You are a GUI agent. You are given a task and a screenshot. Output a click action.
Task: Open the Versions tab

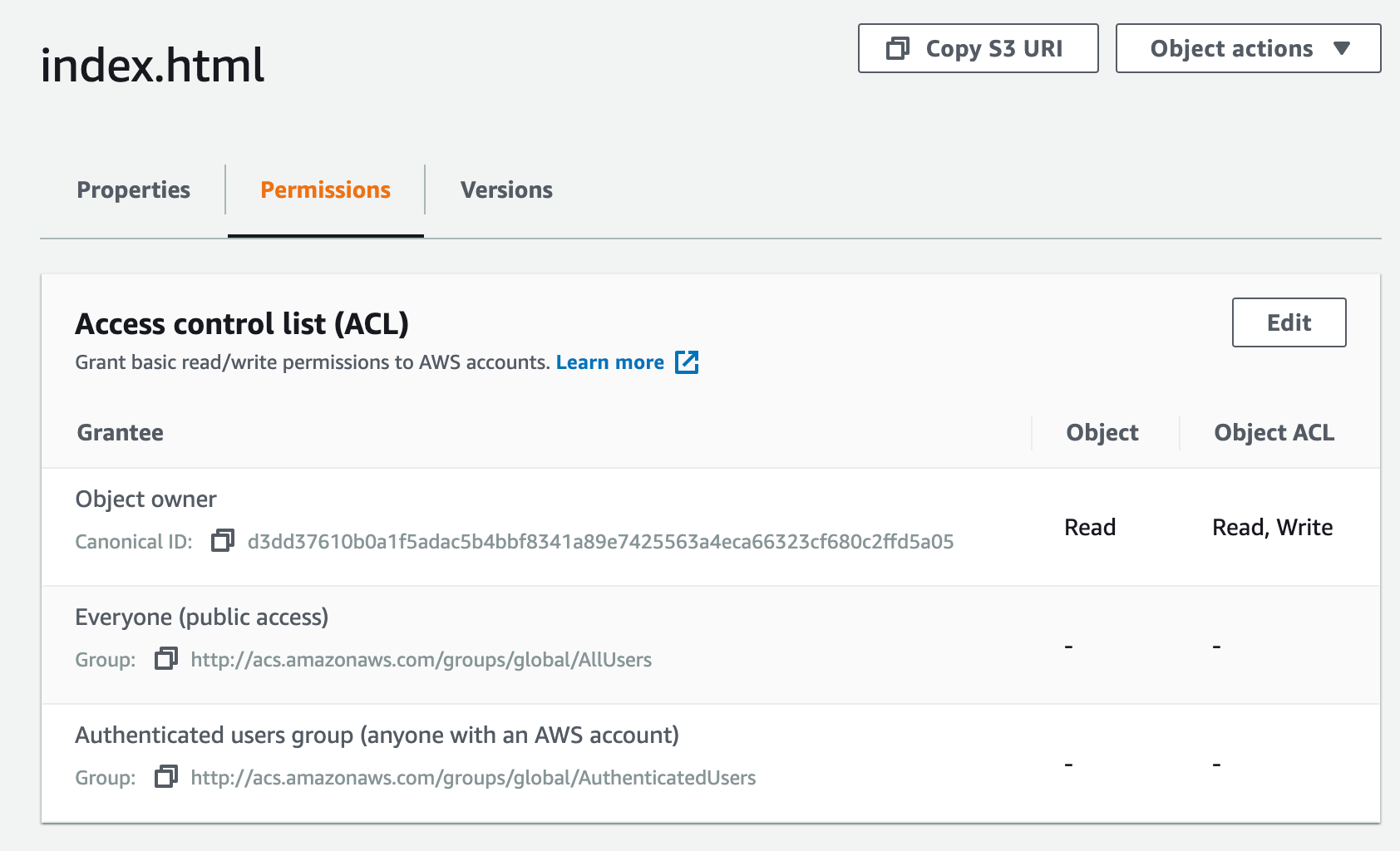tap(505, 189)
